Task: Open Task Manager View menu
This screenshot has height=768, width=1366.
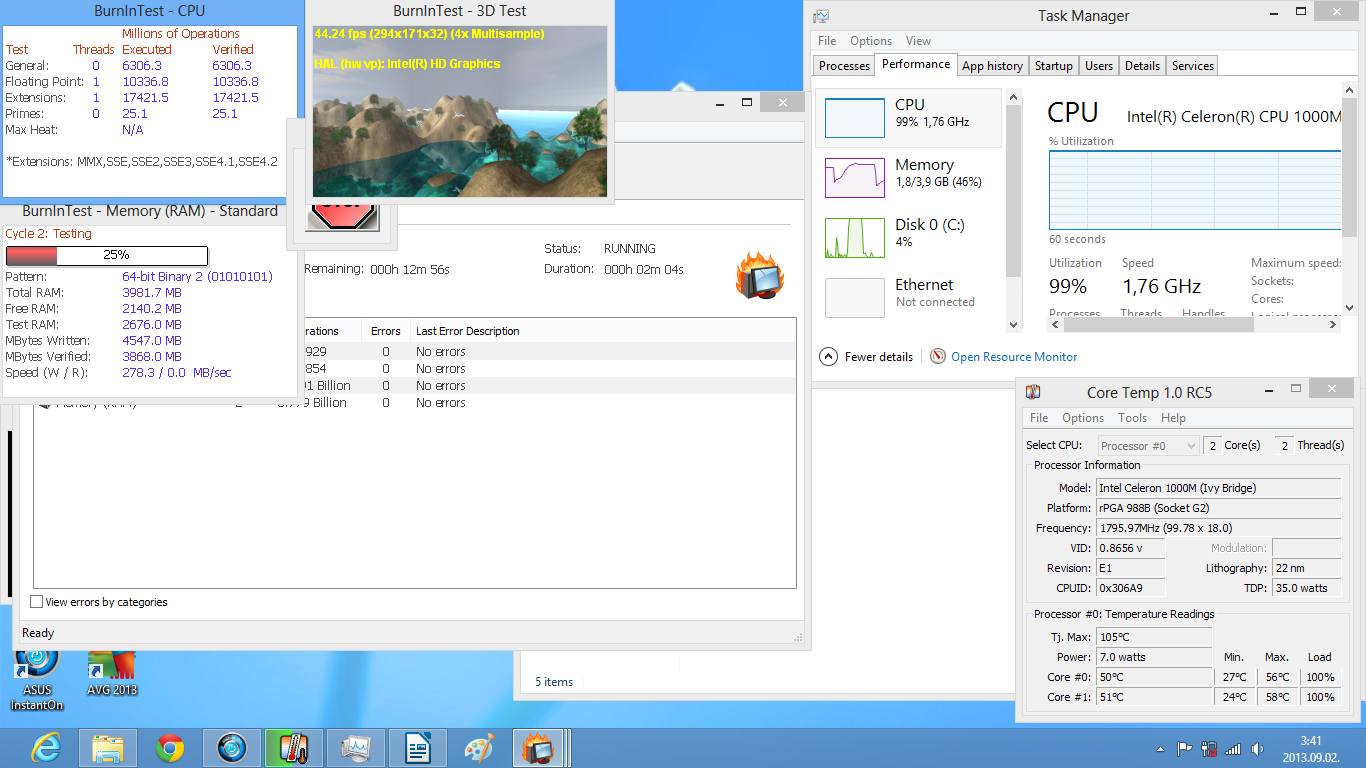Action: [918, 41]
